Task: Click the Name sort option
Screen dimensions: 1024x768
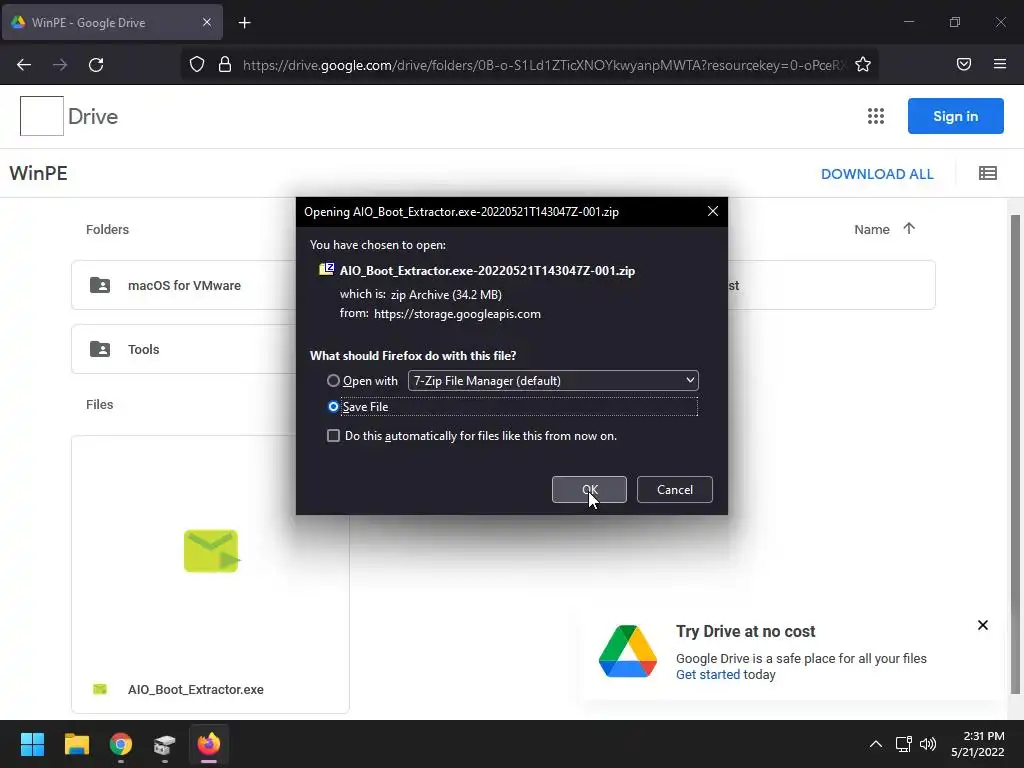Action: tap(872, 229)
